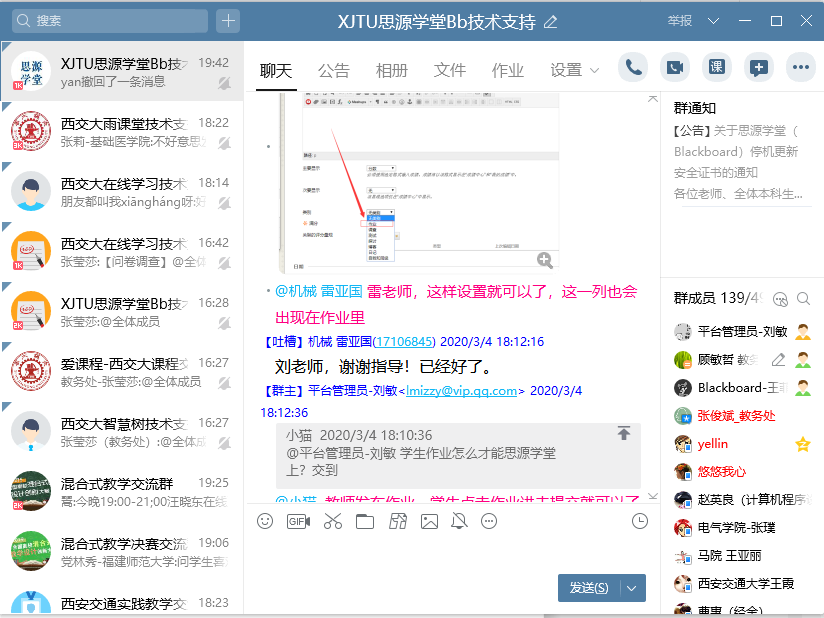Open the send button options arrow
The image size is (824, 618).
pyautogui.click(x=632, y=588)
